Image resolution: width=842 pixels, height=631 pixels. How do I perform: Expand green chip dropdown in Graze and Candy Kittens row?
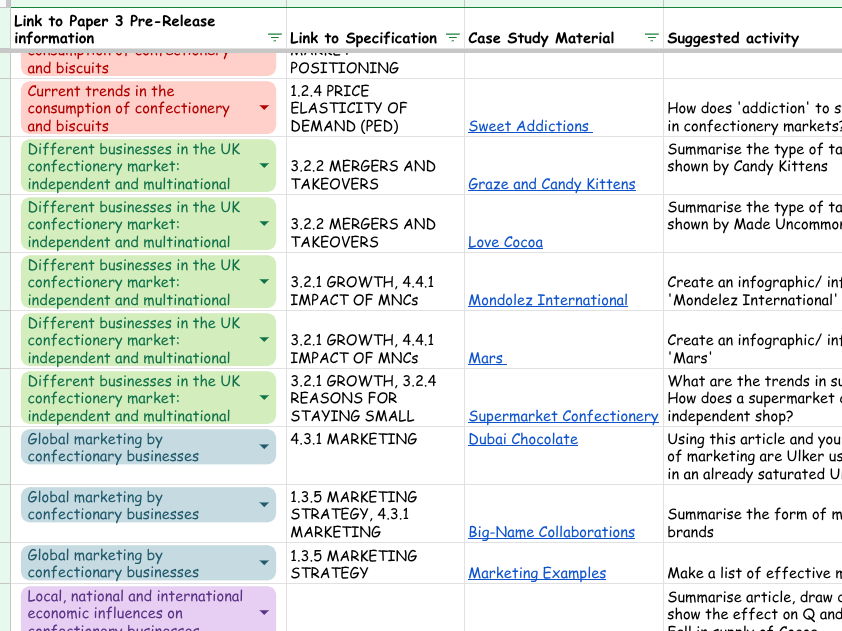click(x=264, y=166)
